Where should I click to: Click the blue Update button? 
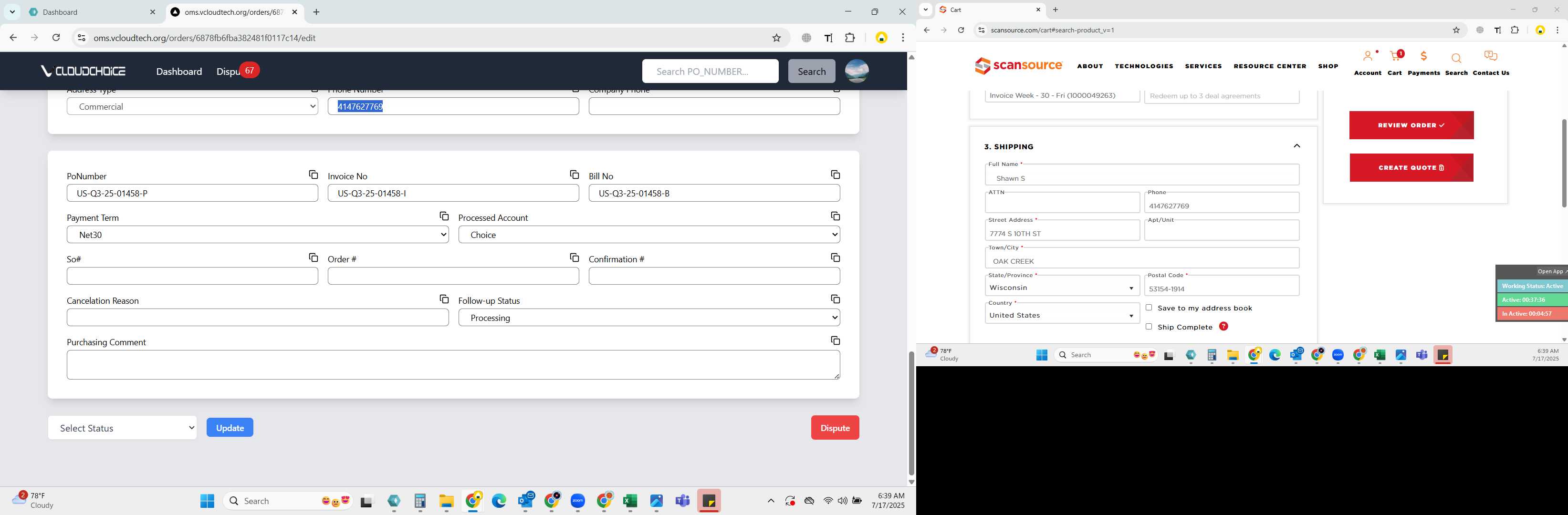pyautogui.click(x=230, y=427)
